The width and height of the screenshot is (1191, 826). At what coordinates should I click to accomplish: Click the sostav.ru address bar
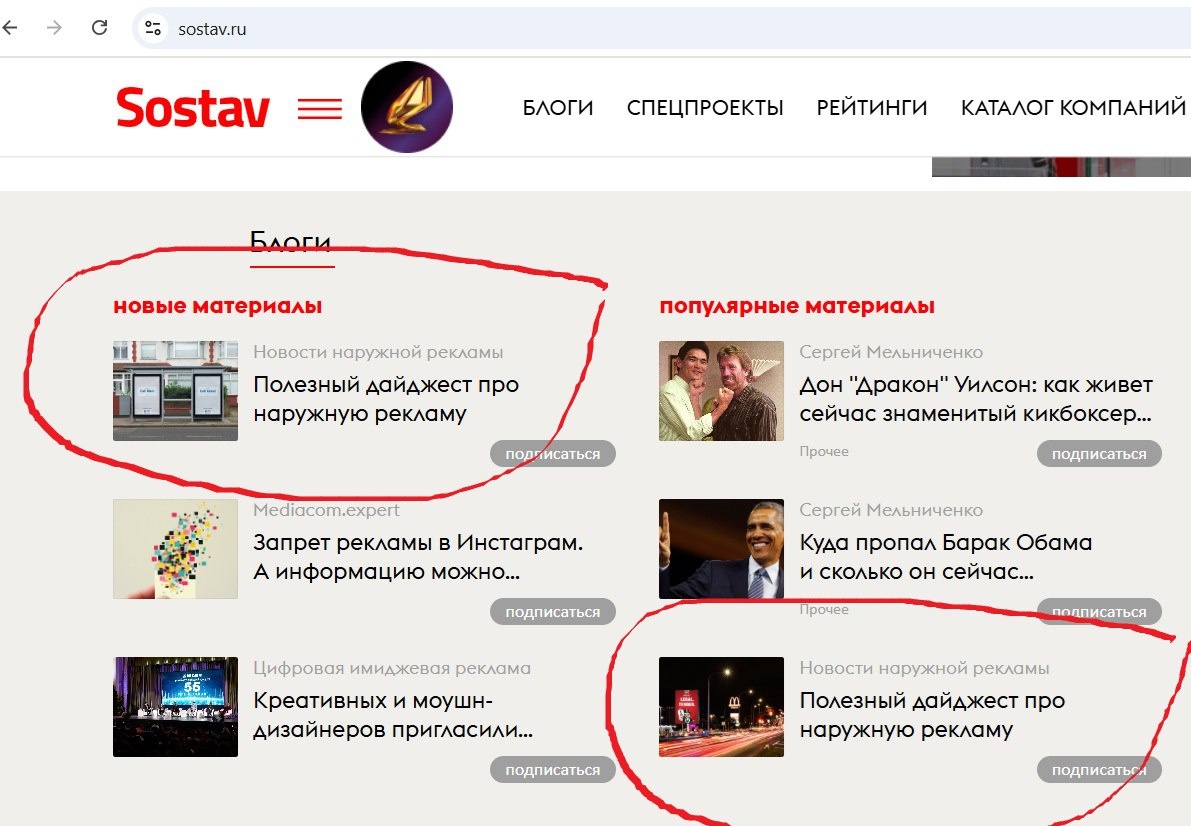661,29
